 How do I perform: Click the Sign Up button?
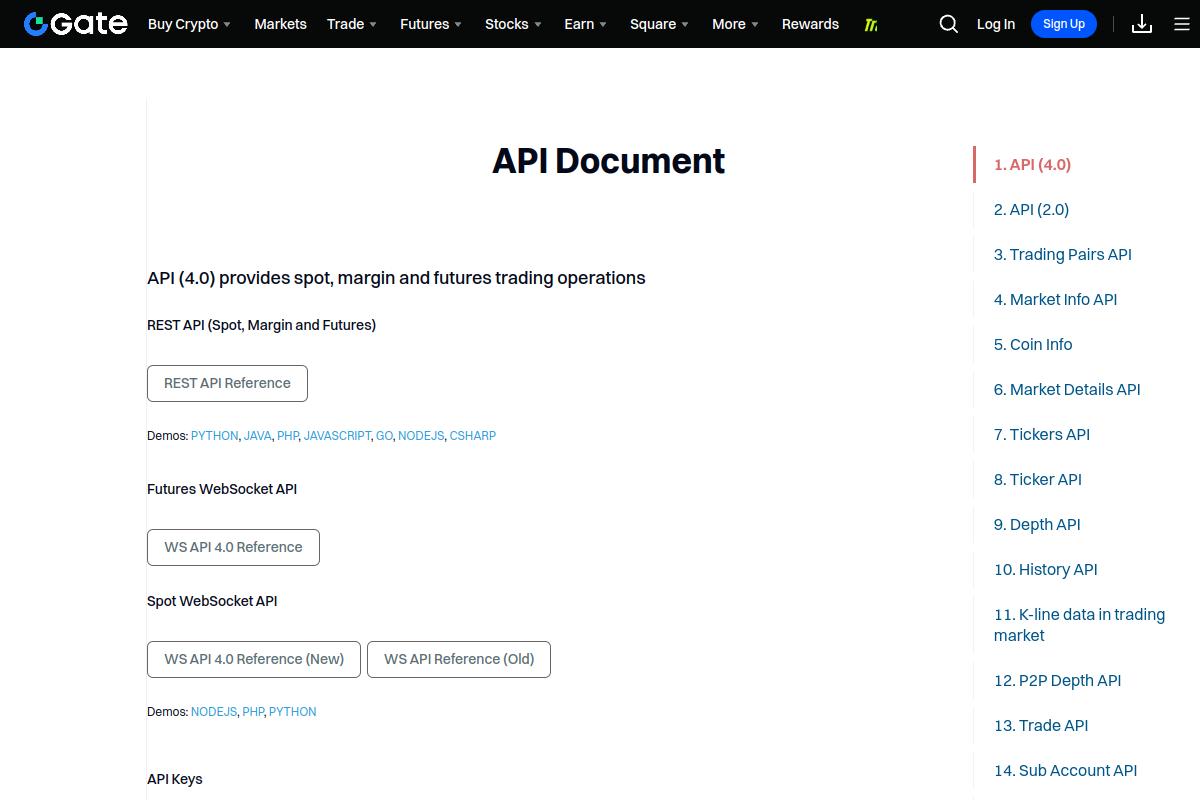pos(1064,24)
